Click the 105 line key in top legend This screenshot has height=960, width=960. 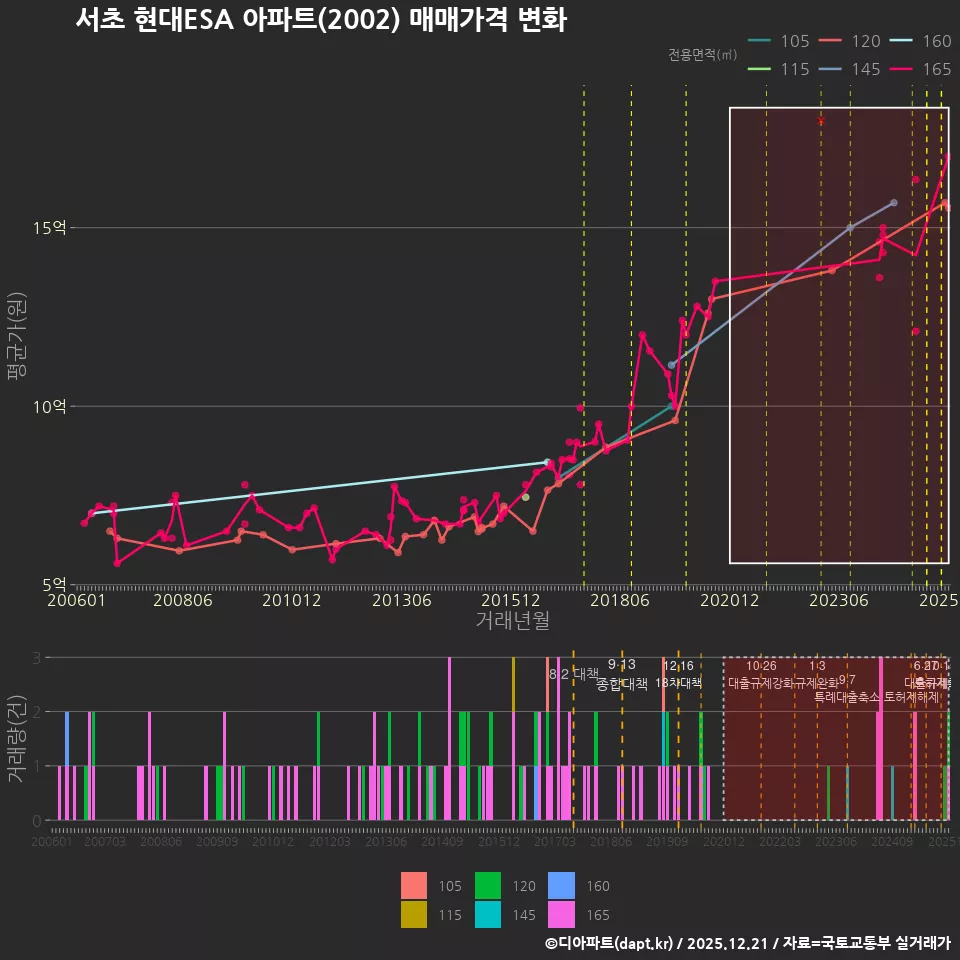[759, 41]
